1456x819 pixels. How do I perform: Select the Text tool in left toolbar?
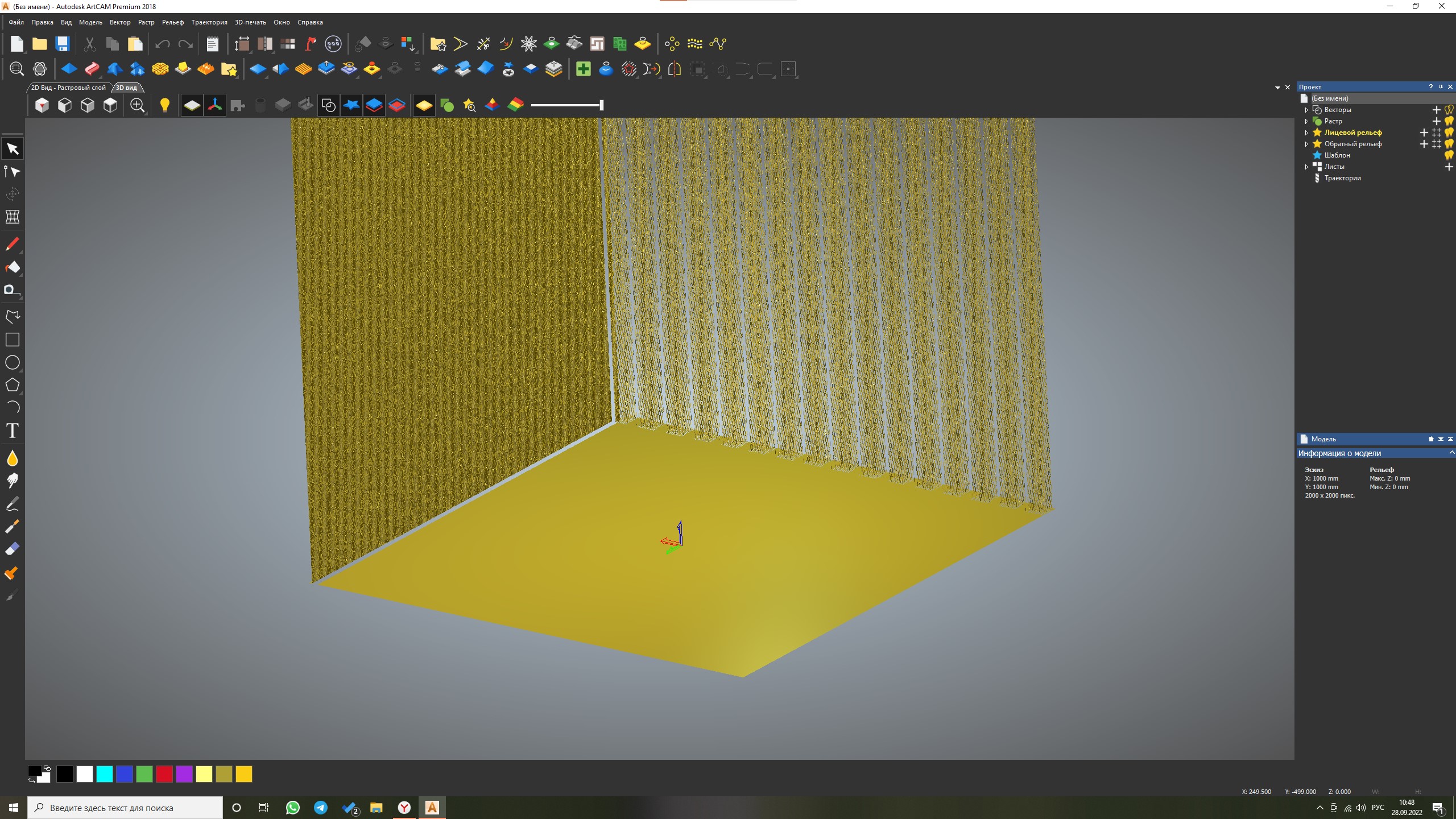tap(13, 431)
